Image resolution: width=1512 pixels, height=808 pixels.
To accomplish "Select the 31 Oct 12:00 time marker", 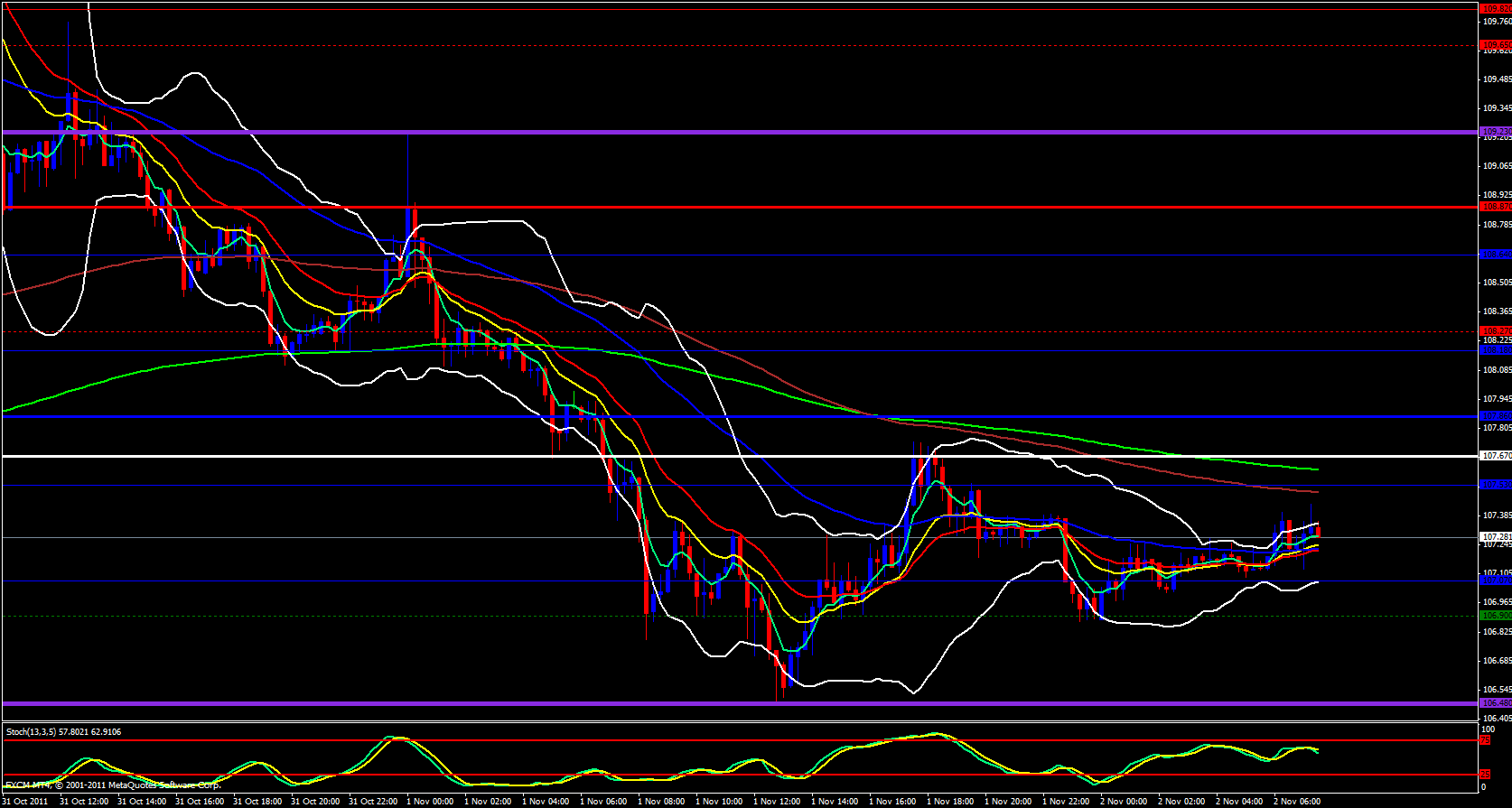I will pos(83,801).
